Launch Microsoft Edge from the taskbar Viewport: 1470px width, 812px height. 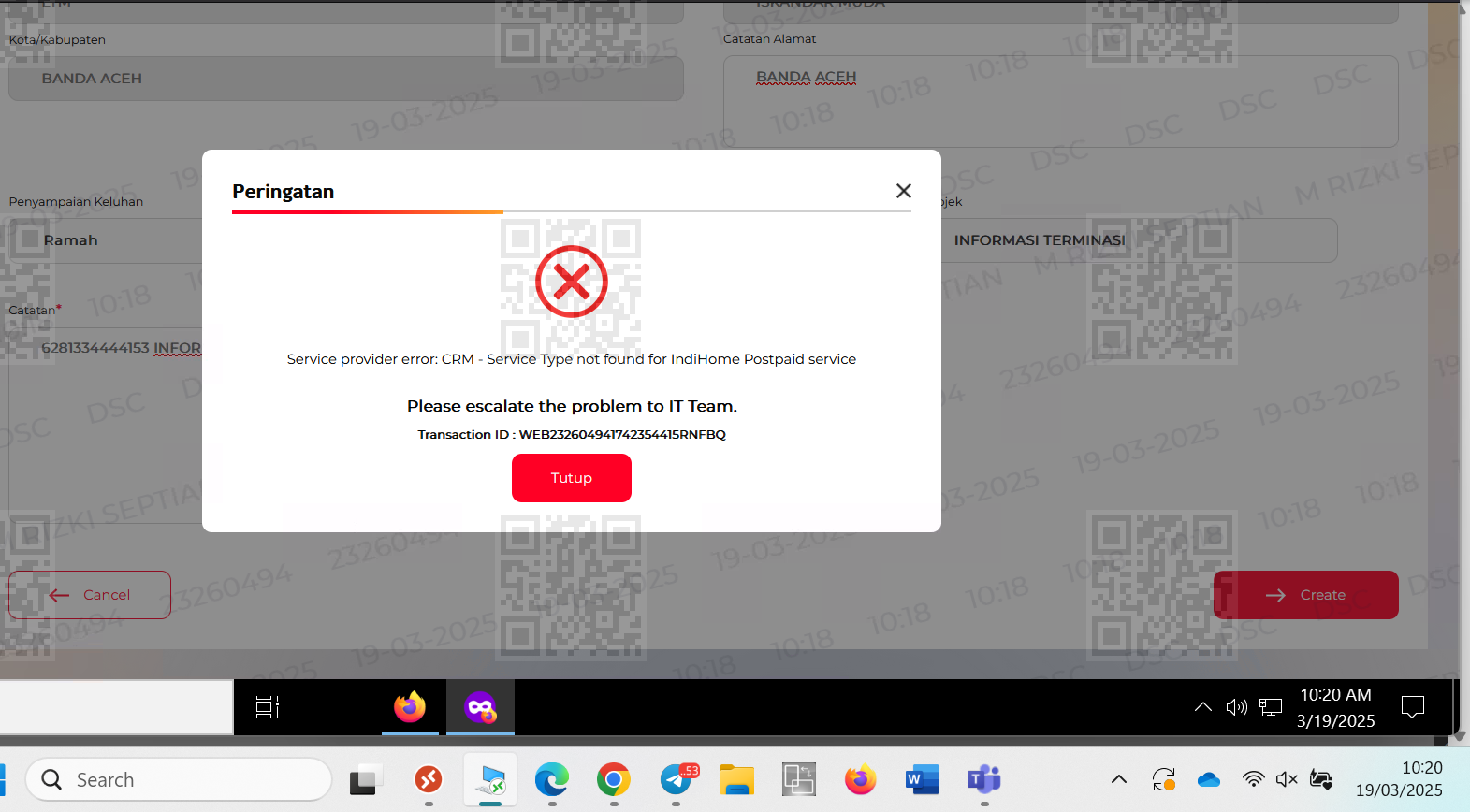click(x=552, y=779)
